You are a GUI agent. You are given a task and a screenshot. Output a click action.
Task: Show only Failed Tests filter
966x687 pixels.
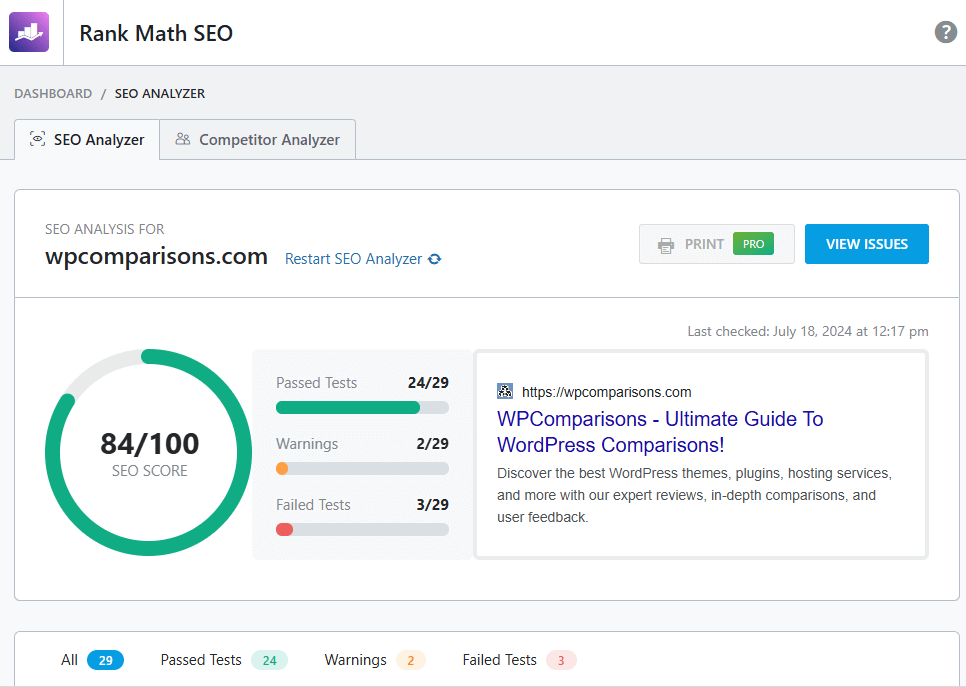click(518, 660)
